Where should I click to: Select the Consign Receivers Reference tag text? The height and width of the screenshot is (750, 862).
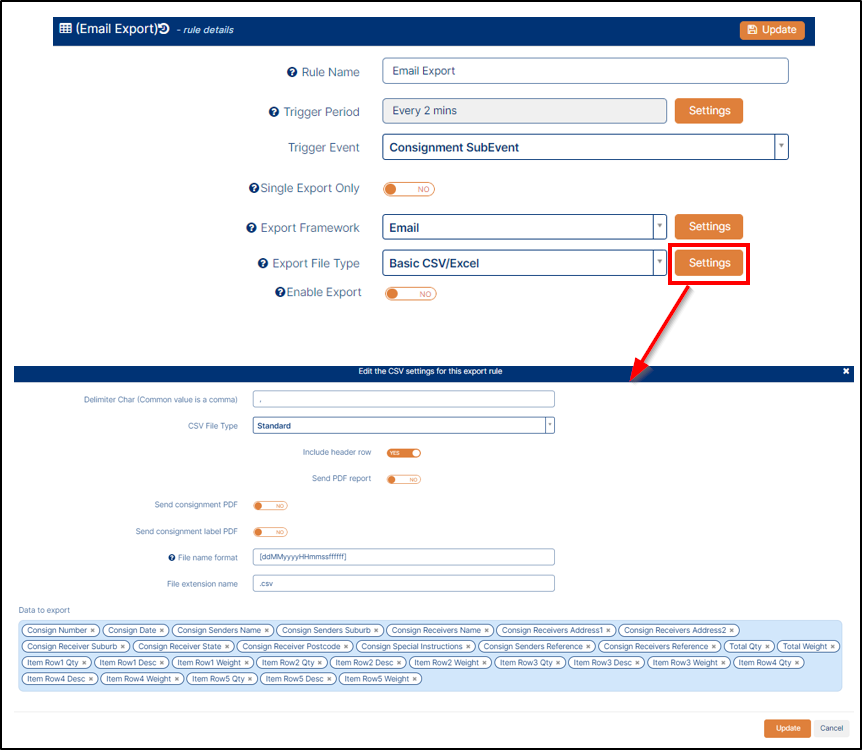point(655,647)
